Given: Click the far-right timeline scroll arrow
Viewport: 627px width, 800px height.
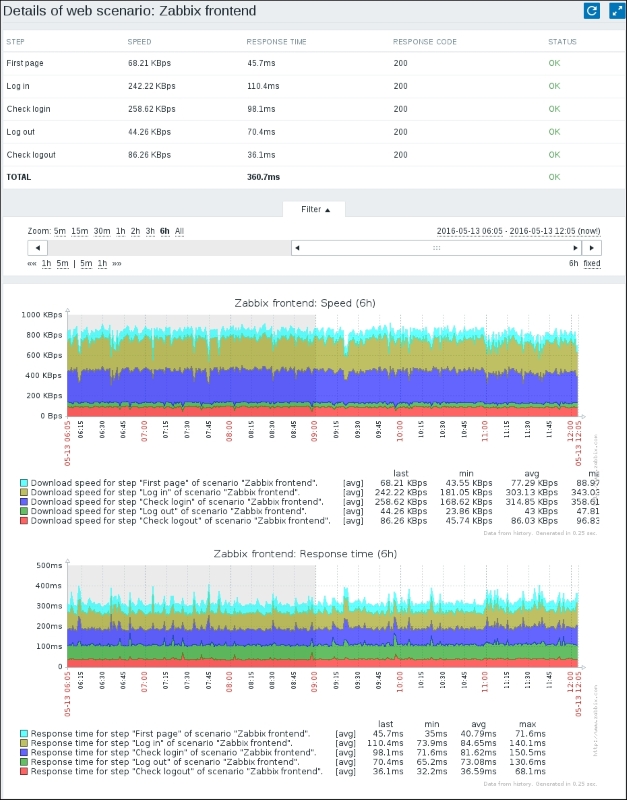Looking at the screenshot, I should pos(593,247).
